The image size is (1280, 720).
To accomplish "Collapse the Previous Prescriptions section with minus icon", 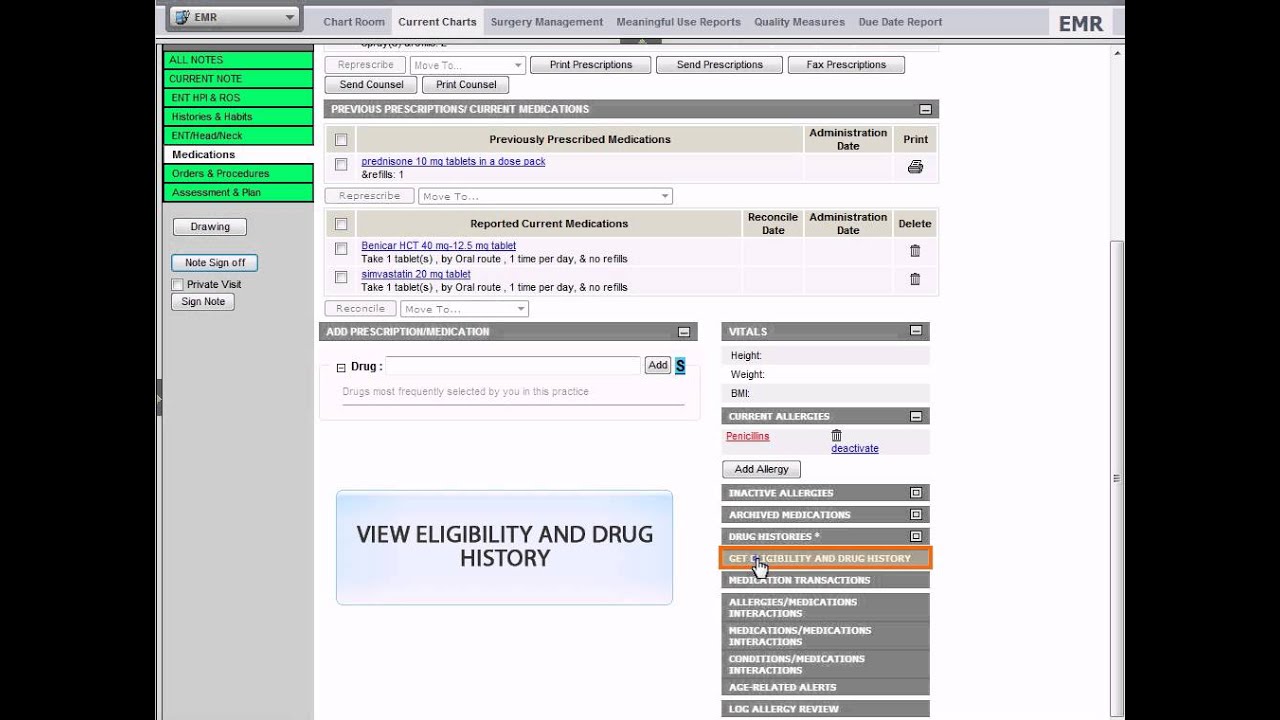I will click(926, 109).
